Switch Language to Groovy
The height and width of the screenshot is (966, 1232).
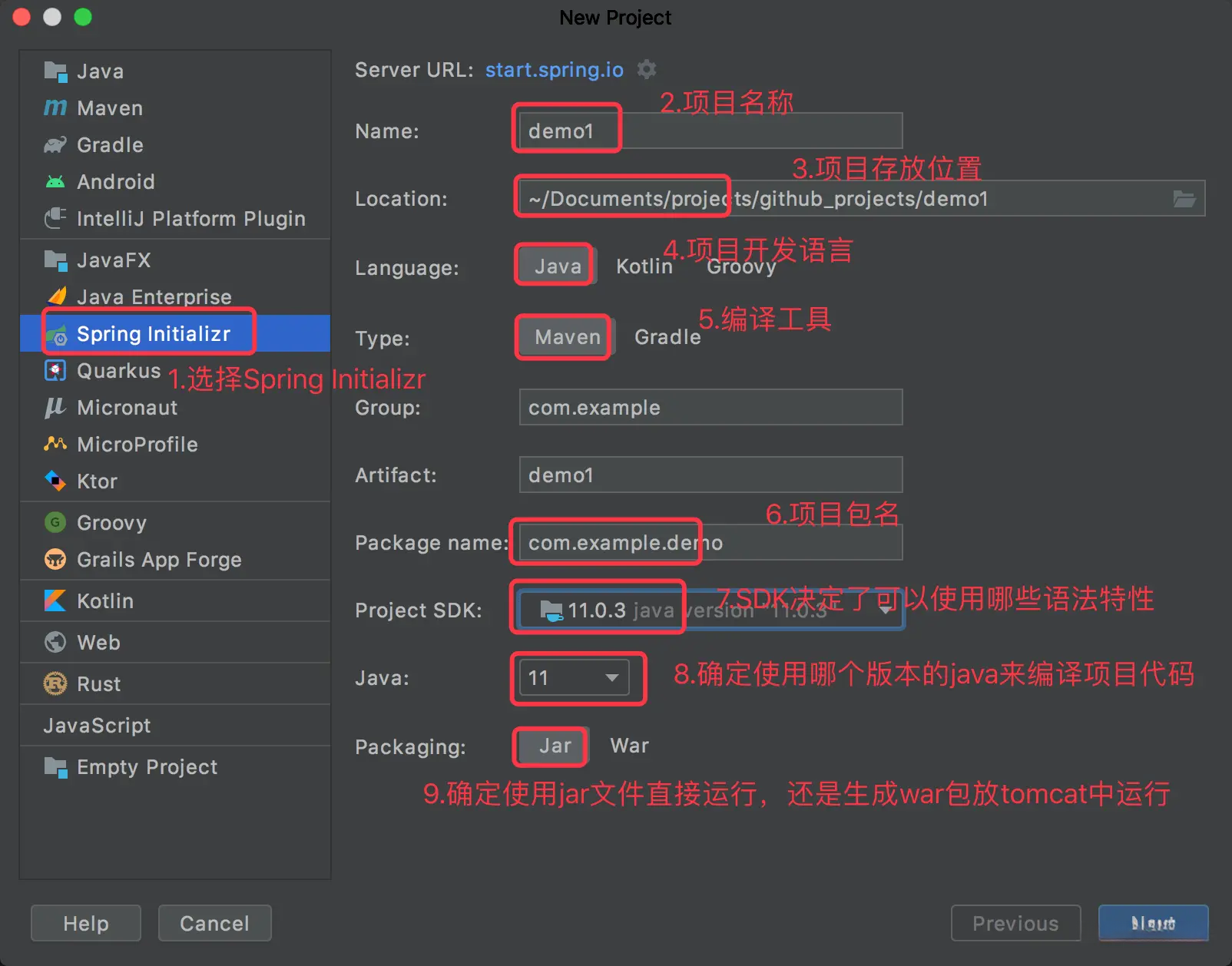(741, 266)
